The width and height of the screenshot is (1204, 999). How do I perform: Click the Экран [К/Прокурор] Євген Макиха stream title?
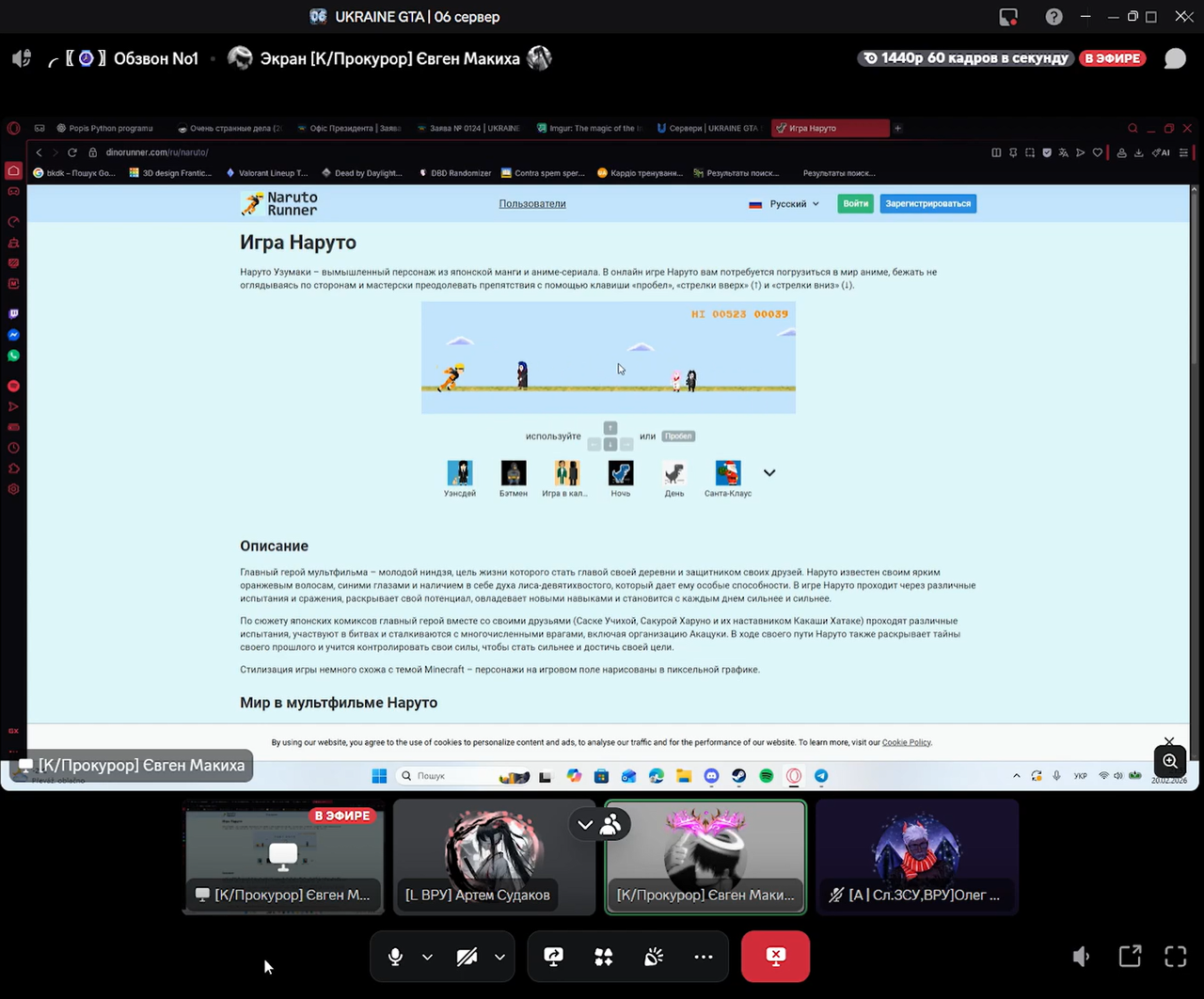point(389,58)
